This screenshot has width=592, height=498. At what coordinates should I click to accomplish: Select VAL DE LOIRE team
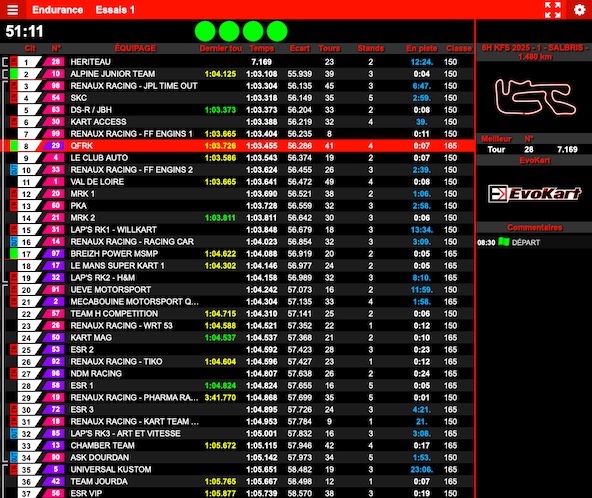(x=97, y=182)
